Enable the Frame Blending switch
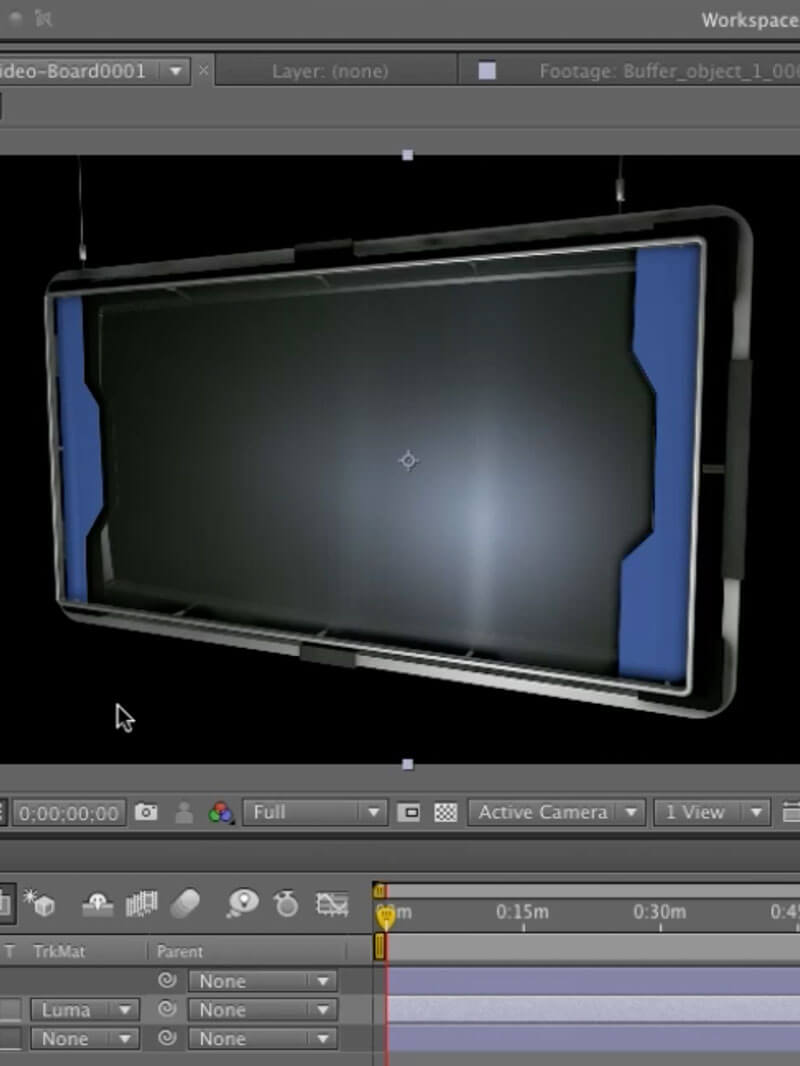The width and height of the screenshot is (800, 1066). [x=141, y=904]
